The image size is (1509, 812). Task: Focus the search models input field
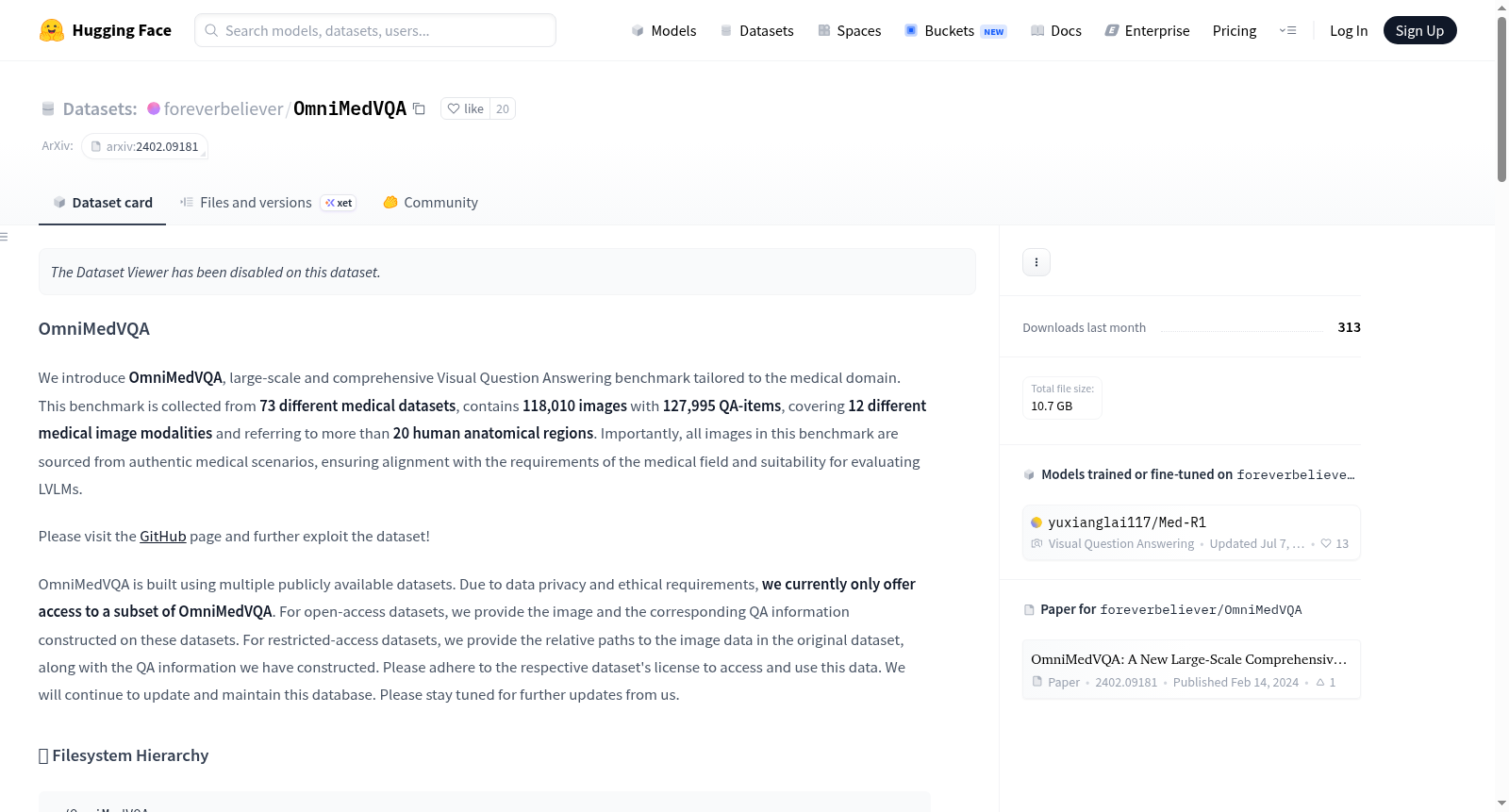375,30
